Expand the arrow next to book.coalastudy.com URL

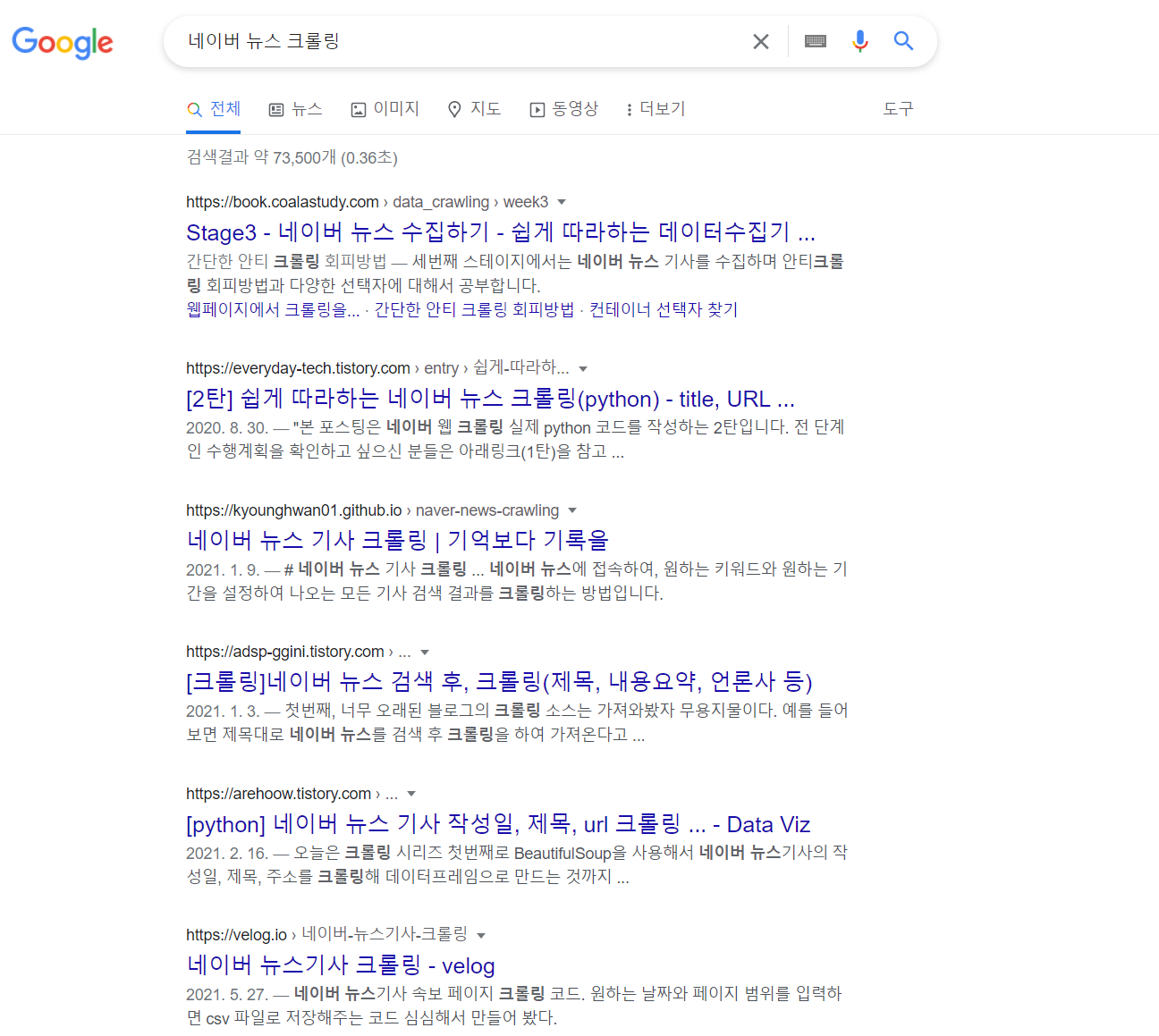tap(562, 202)
